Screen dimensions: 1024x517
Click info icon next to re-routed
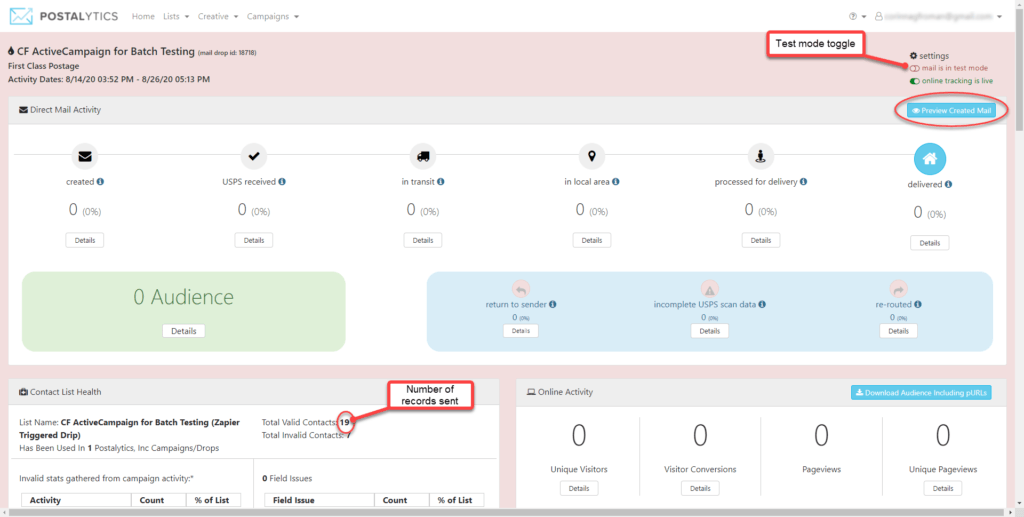tap(918, 304)
